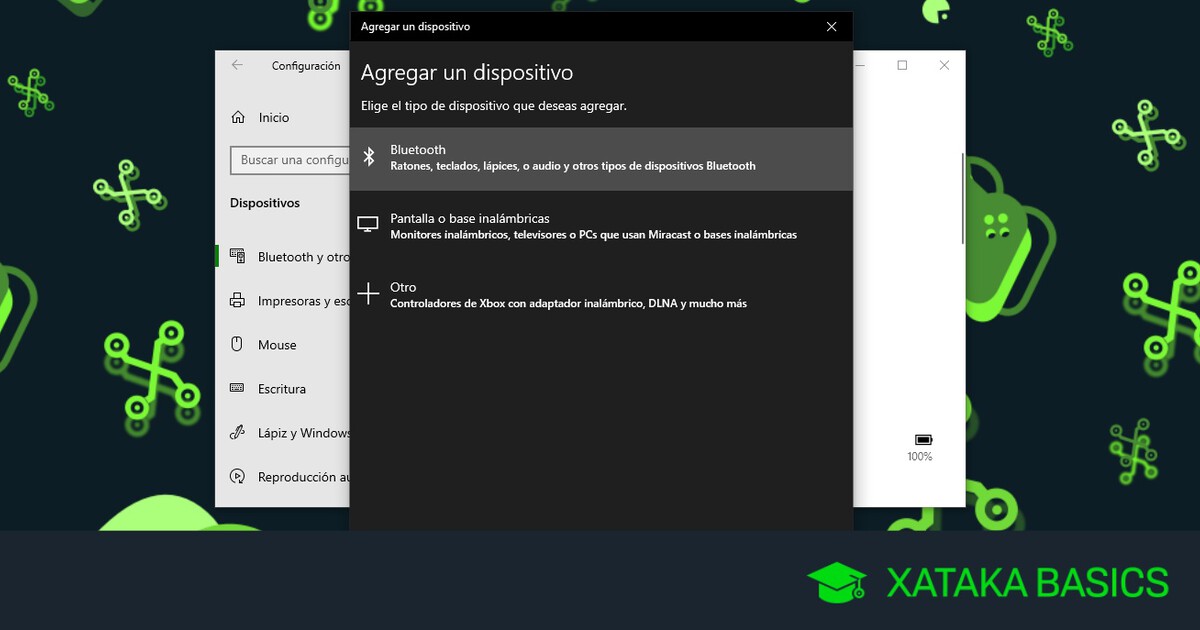This screenshot has width=1200, height=630.
Task: Go back with the Configuración back arrow
Action: coord(237,66)
